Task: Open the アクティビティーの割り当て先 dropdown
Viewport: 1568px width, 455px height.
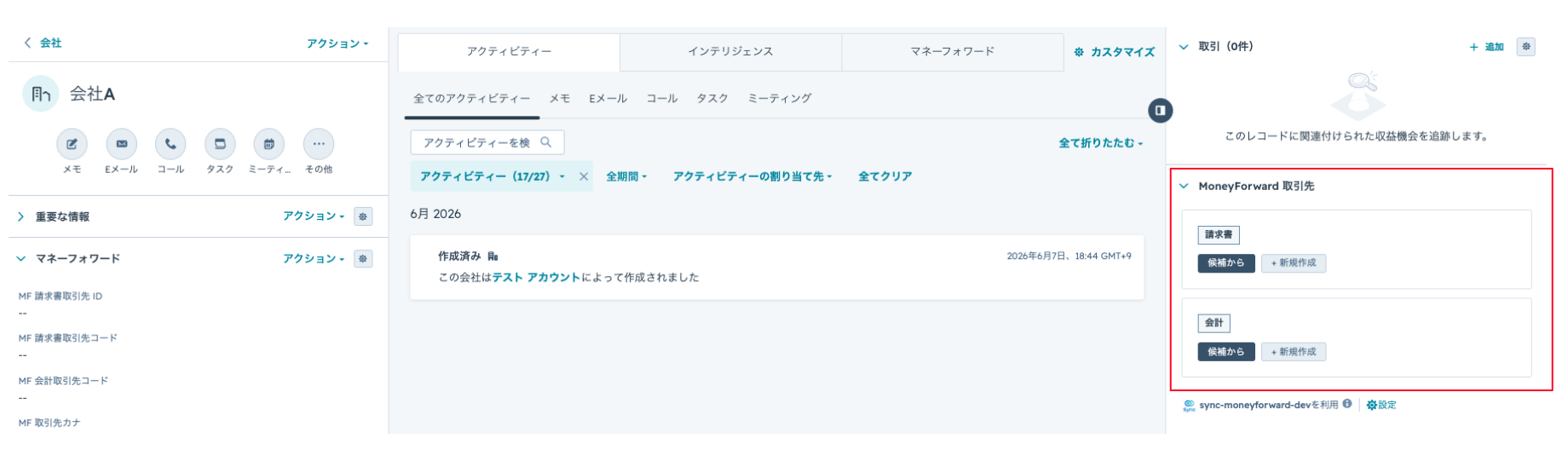Action: click(x=752, y=176)
